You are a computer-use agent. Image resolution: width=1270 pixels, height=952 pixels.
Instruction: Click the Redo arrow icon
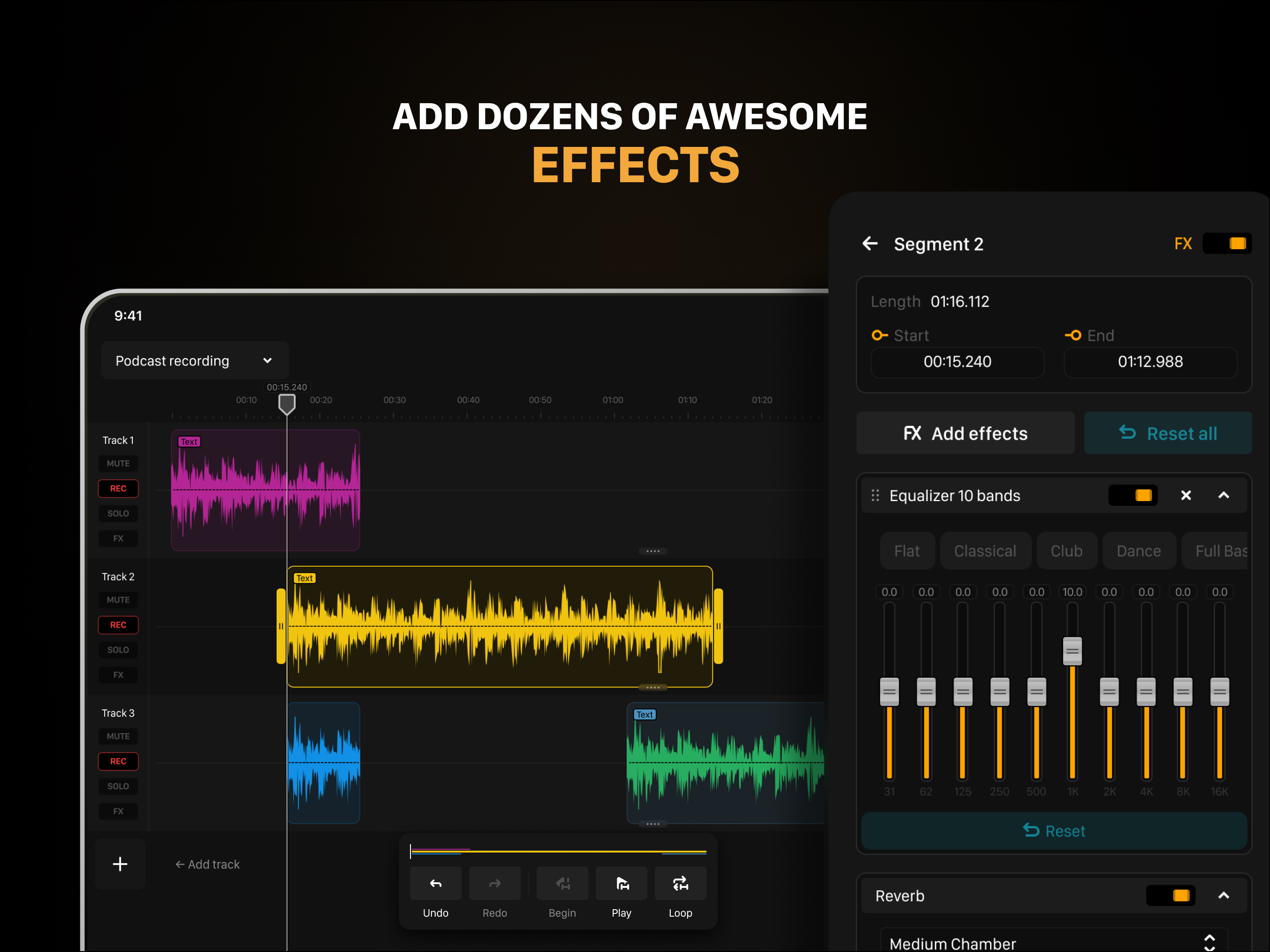click(x=494, y=883)
